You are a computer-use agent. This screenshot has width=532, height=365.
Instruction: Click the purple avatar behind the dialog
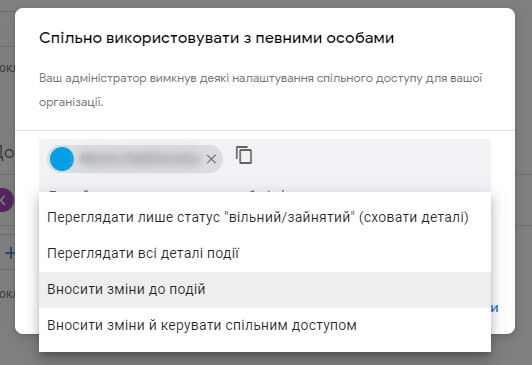[6, 200]
